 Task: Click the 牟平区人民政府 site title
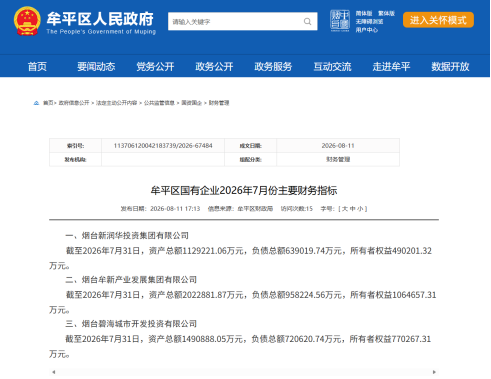pos(100,19)
